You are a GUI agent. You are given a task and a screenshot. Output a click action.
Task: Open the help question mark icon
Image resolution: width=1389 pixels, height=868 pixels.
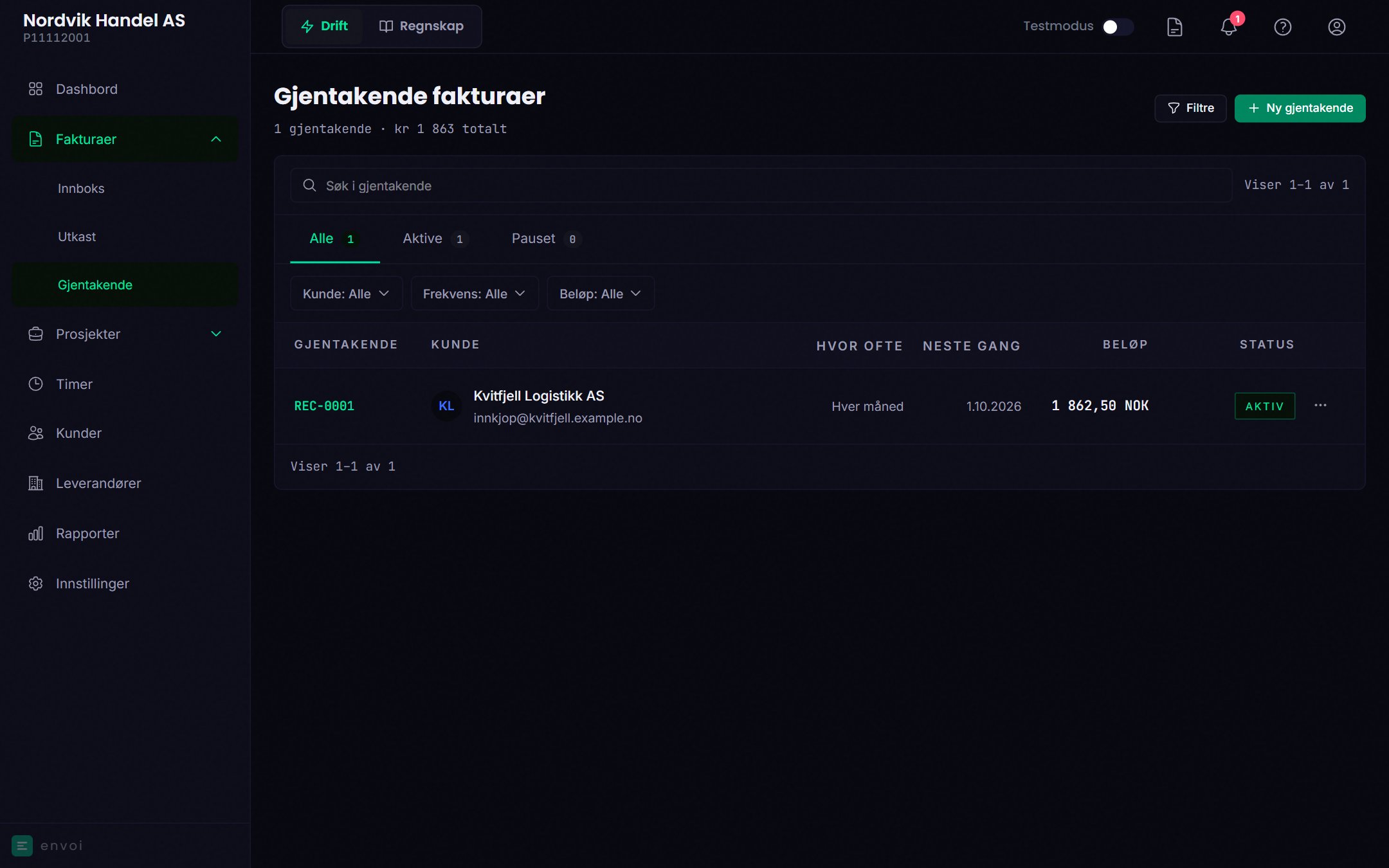(x=1282, y=26)
